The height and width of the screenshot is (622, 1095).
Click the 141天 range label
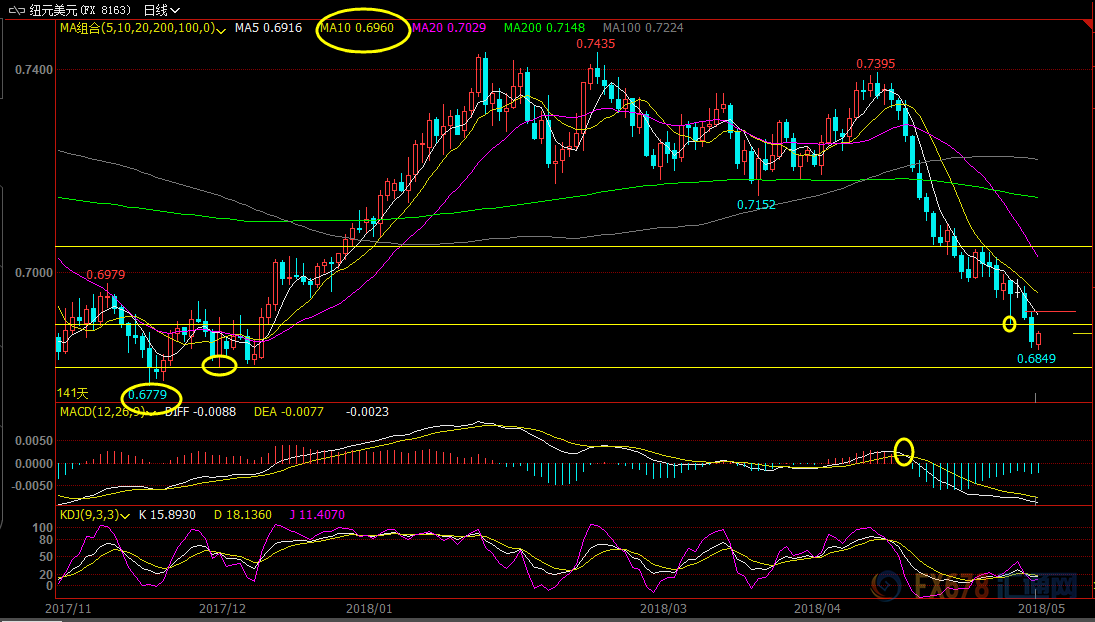pyautogui.click(x=73, y=394)
